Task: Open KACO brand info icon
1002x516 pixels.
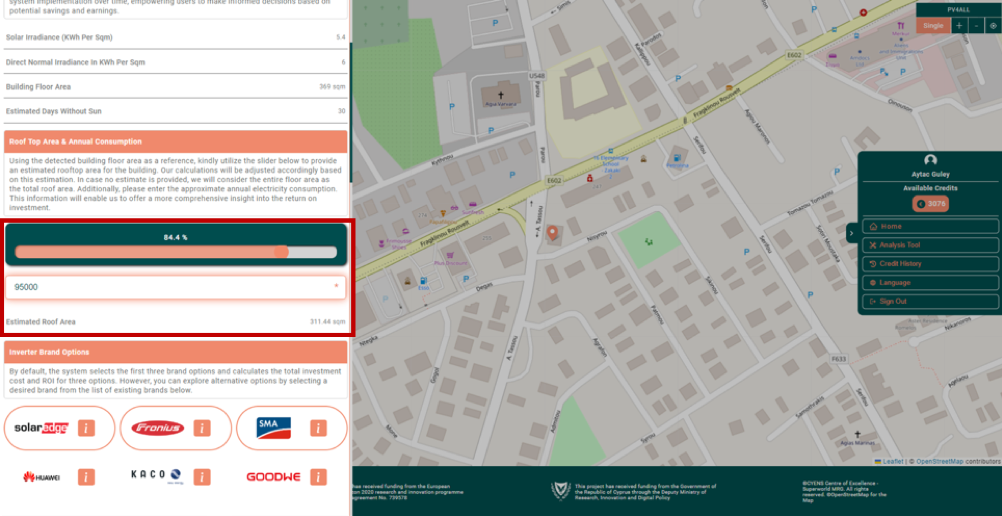Action: point(202,477)
